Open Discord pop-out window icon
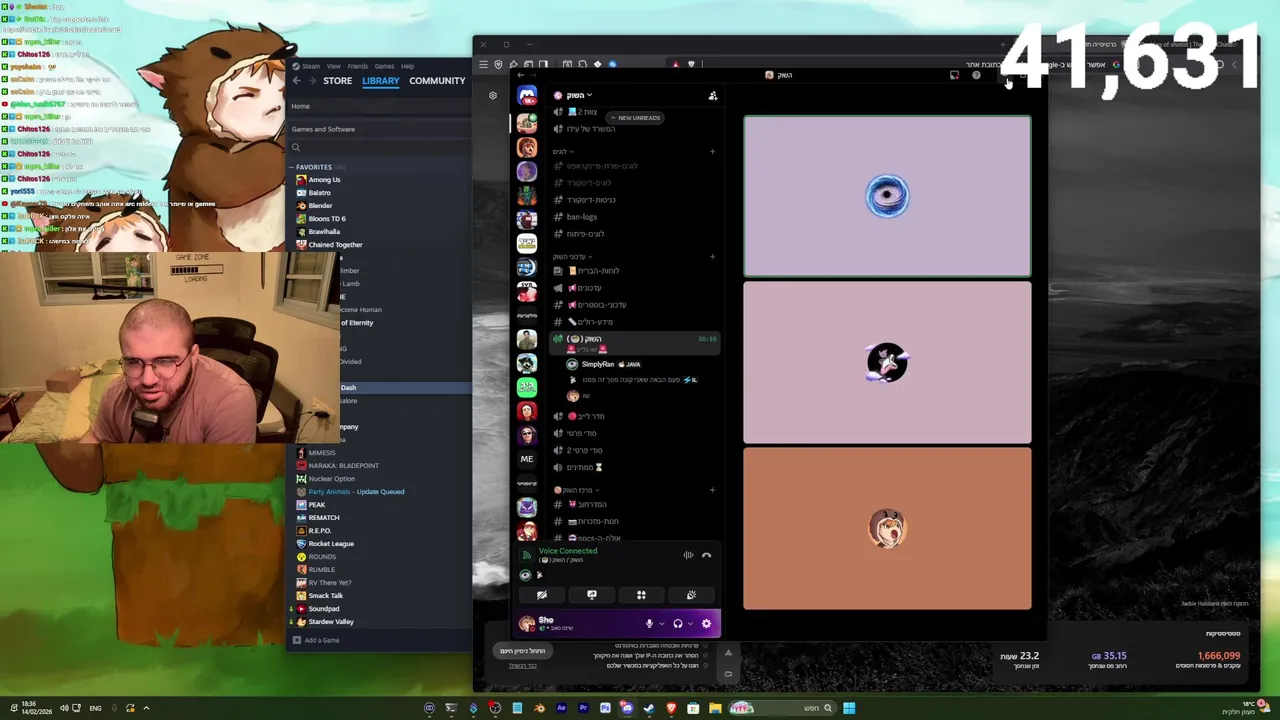 [954, 75]
